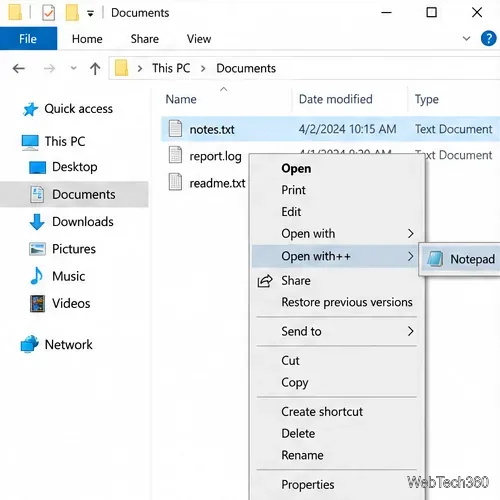This screenshot has width=500, height=500.
Task: Select the notes.txt file name
Action: (212, 129)
